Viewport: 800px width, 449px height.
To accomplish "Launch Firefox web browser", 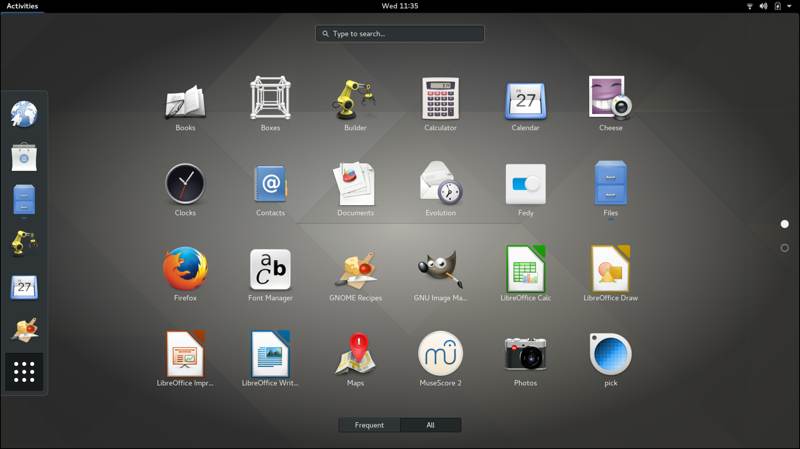I will pos(185,275).
